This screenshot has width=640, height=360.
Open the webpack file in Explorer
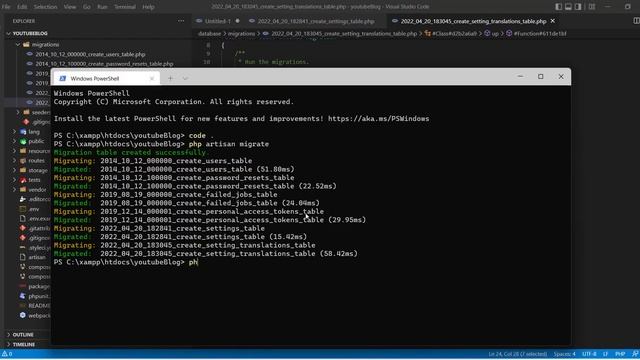click(x=39, y=315)
